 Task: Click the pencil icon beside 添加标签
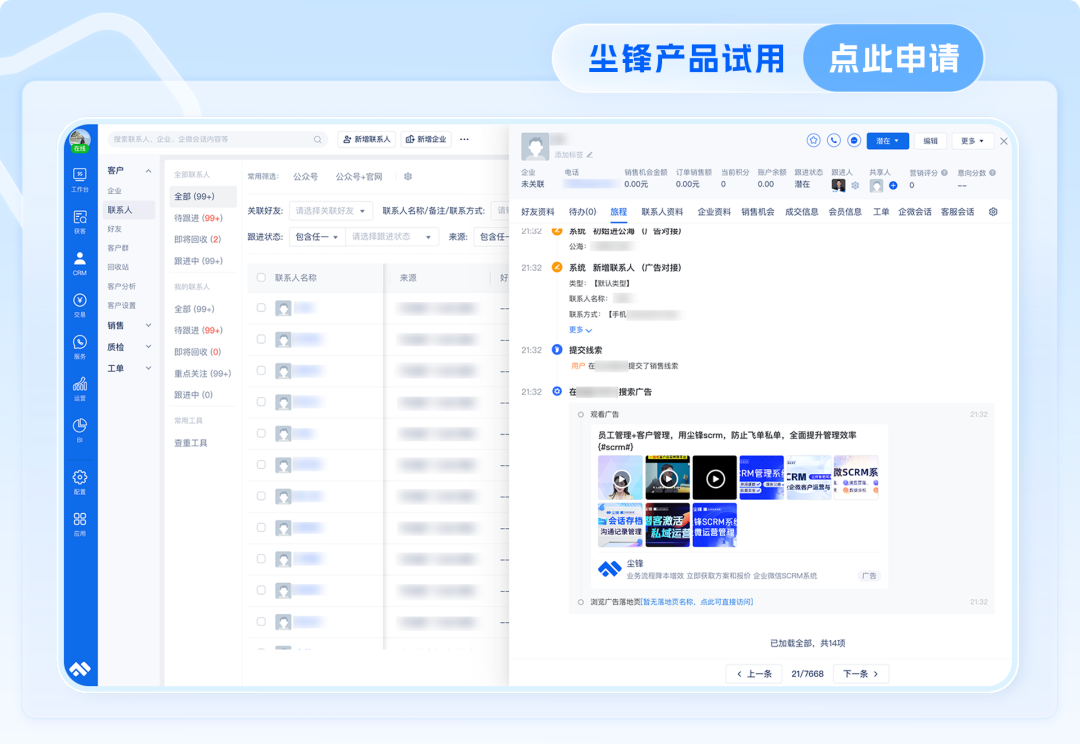click(590, 155)
